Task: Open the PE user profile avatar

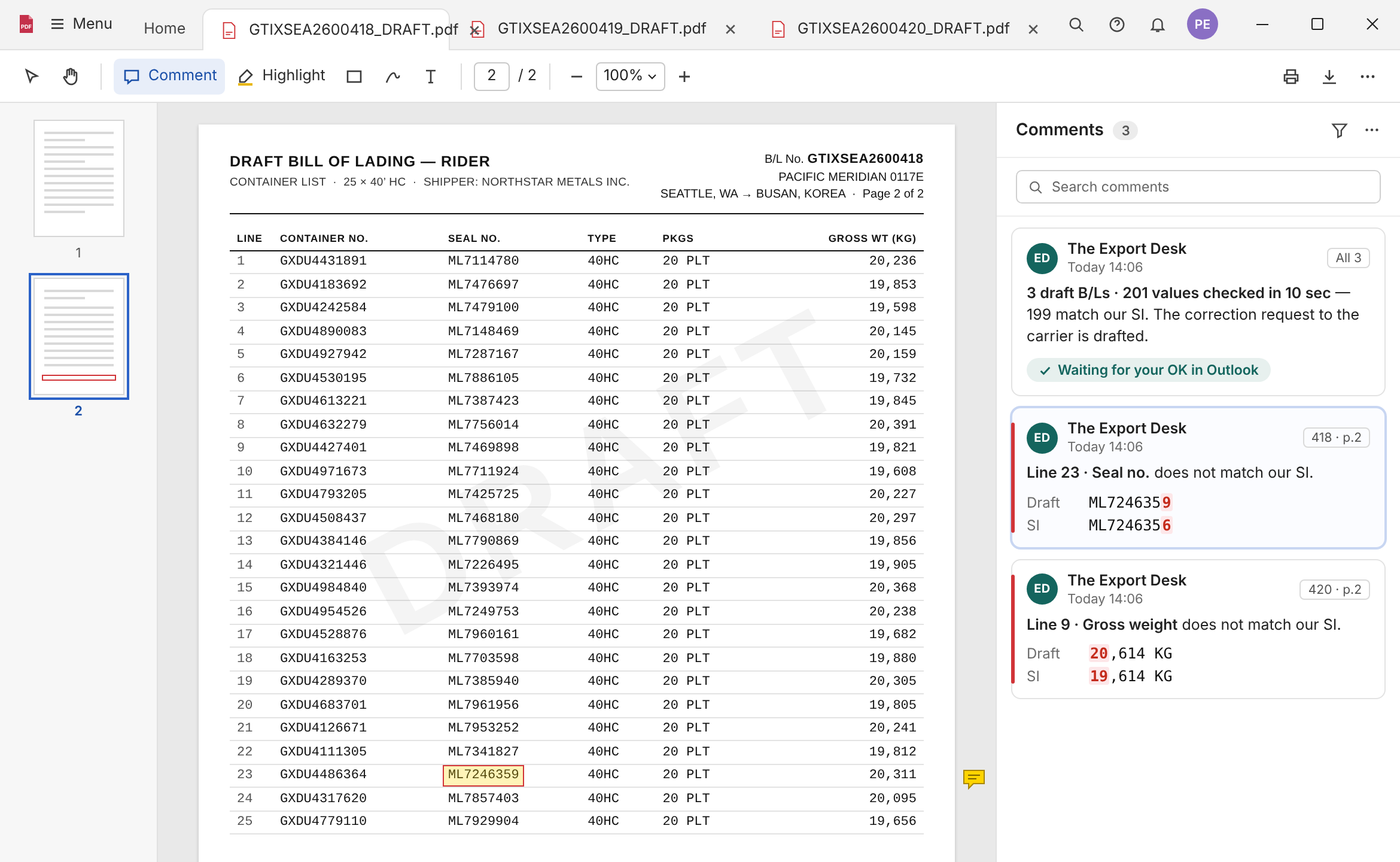Action: (1202, 24)
